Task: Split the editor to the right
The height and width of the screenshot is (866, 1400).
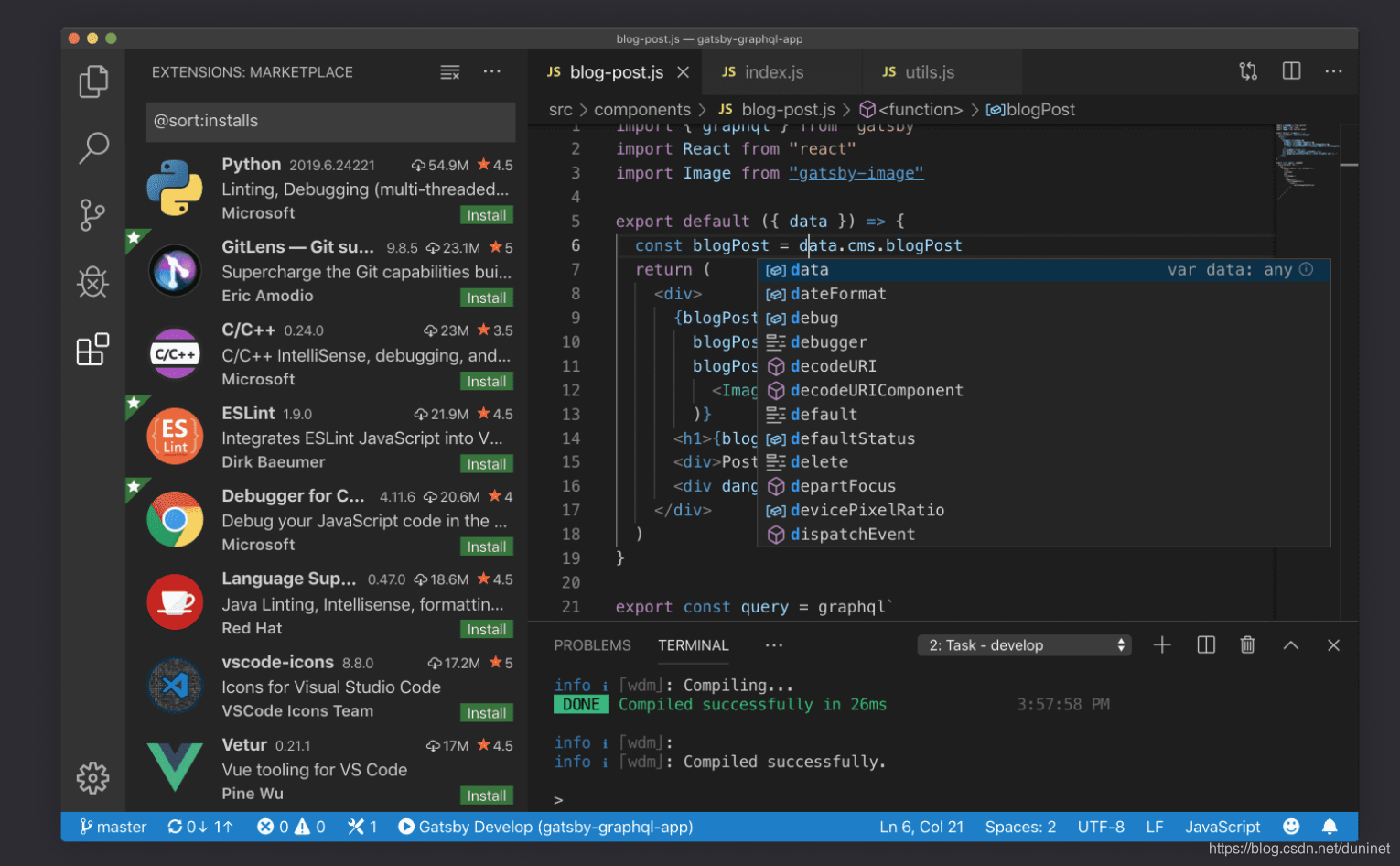Action: (x=1291, y=71)
